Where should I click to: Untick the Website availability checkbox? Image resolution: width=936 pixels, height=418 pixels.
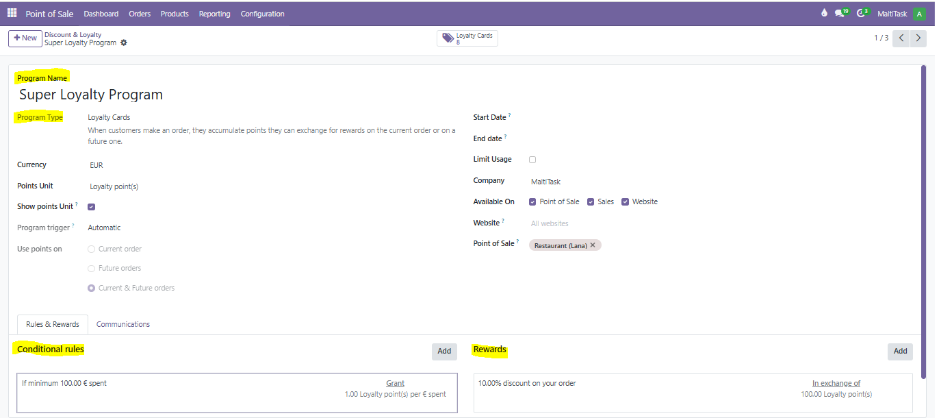[x=625, y=202]
